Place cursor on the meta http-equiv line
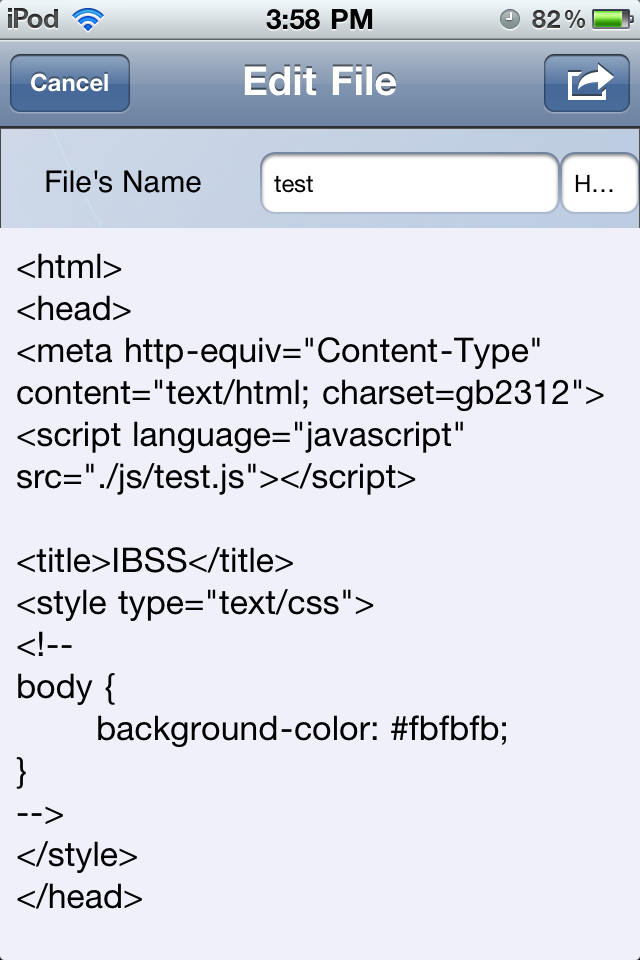Image resolution: width=640 pixels, height=960 pixels. 279,351
